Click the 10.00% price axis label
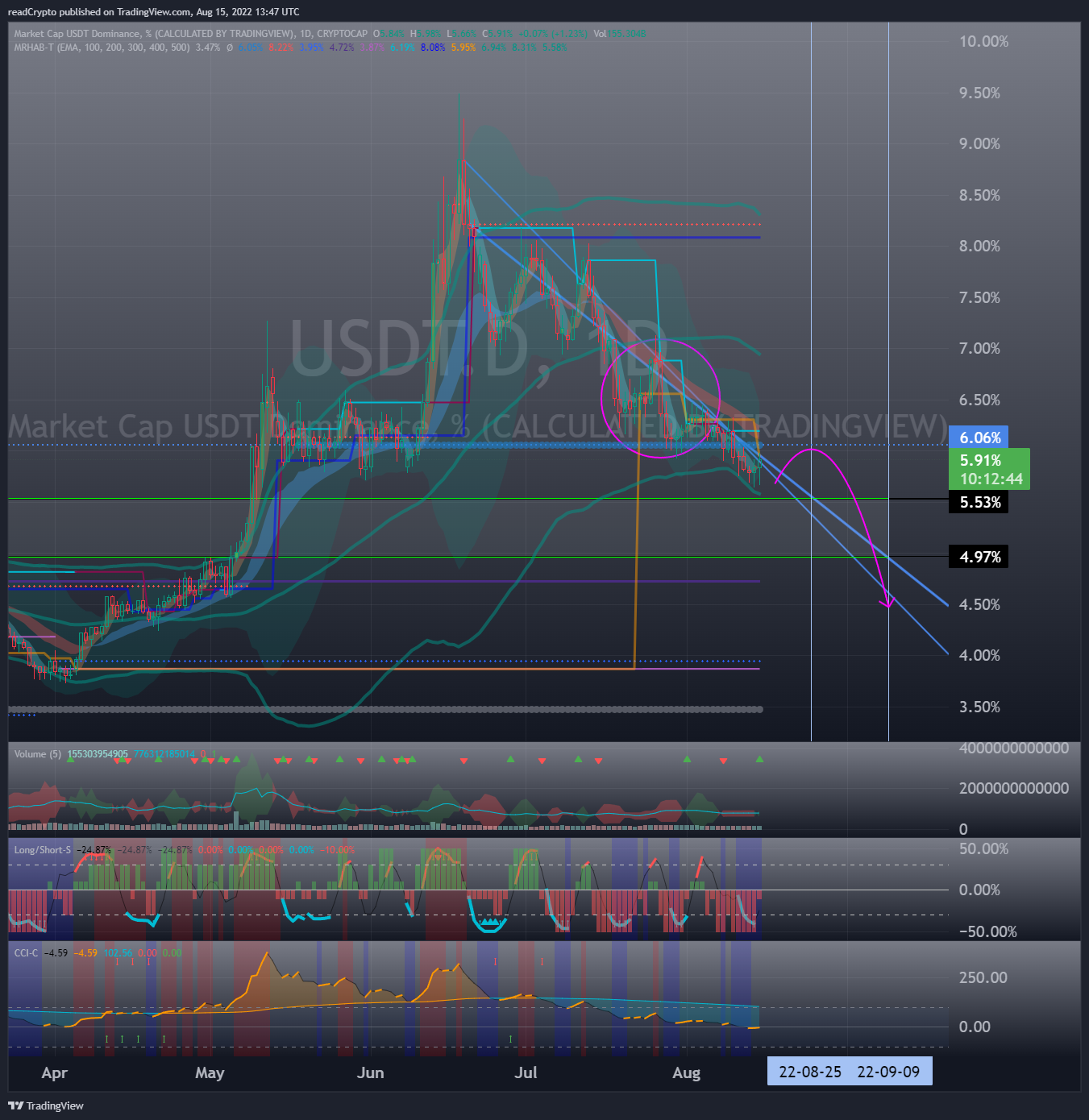 point(983,41)
